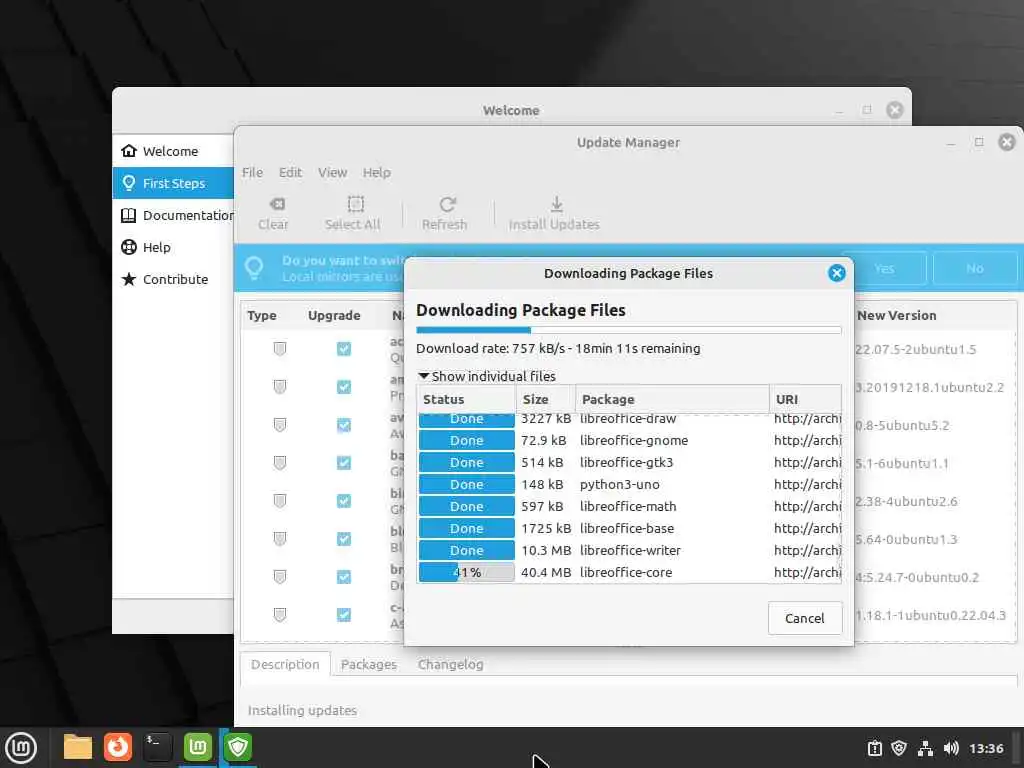Switch to the Changelog tab

pyautogui.click(x=451, y=664)
